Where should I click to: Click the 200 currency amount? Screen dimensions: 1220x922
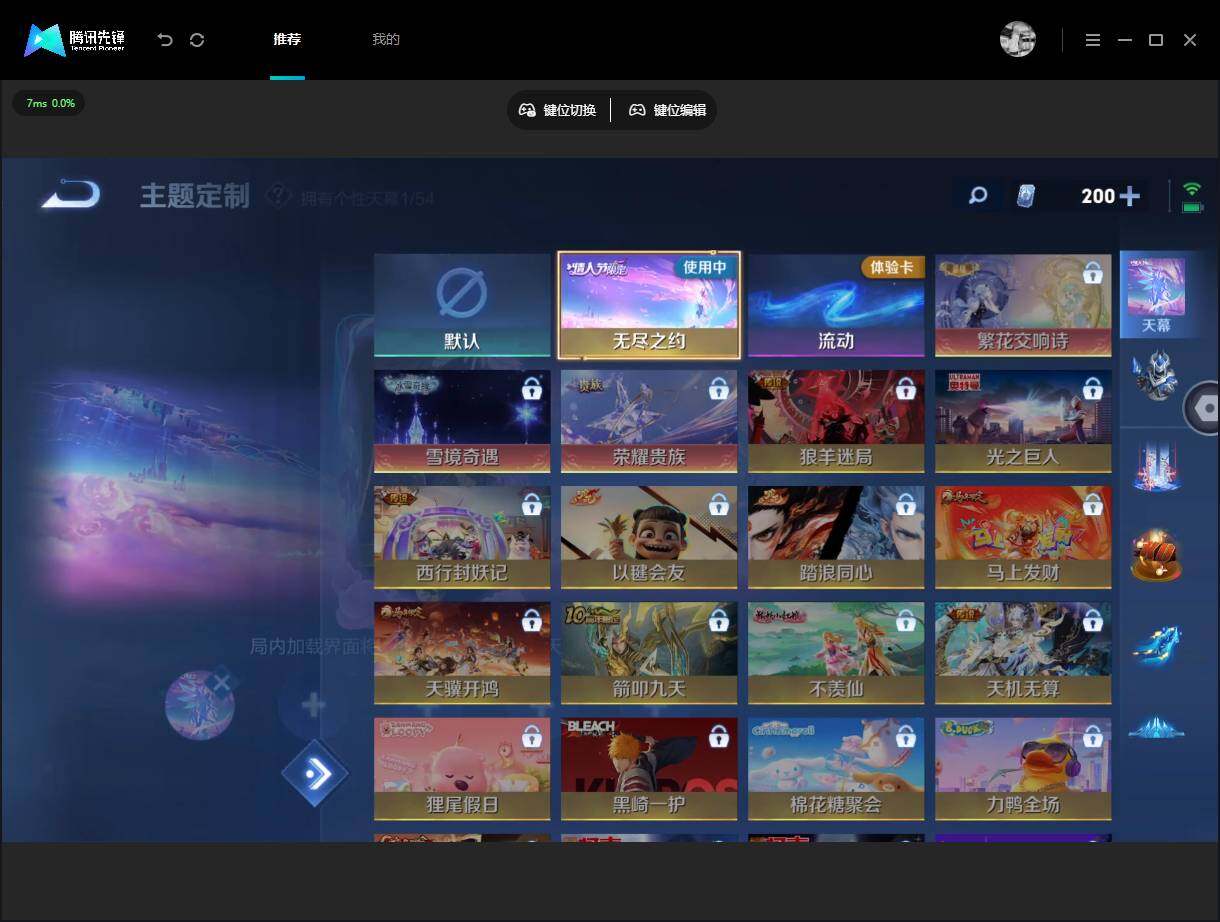tap(1097, 196)
